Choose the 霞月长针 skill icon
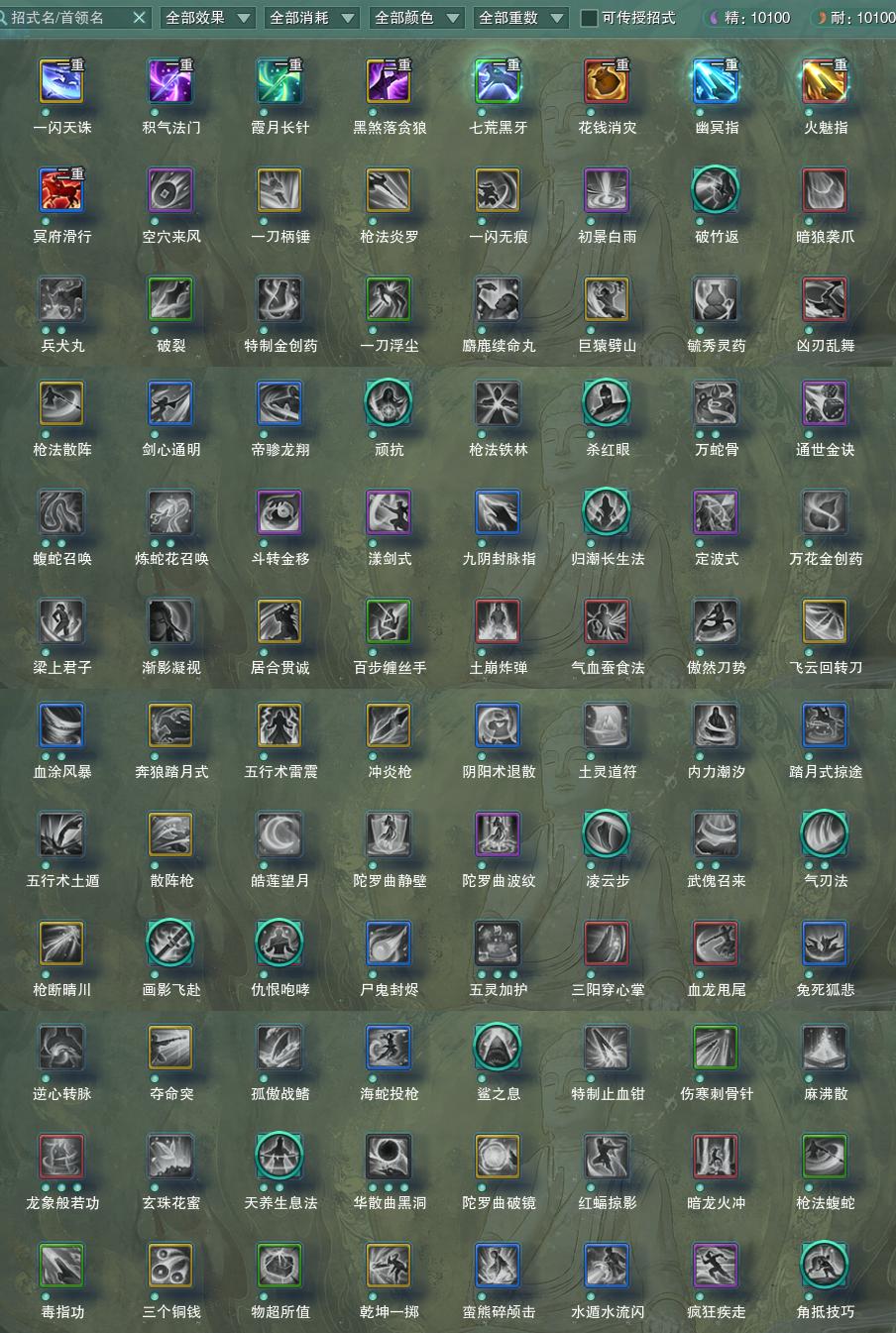896x1333 pixels. pos(280,81)
